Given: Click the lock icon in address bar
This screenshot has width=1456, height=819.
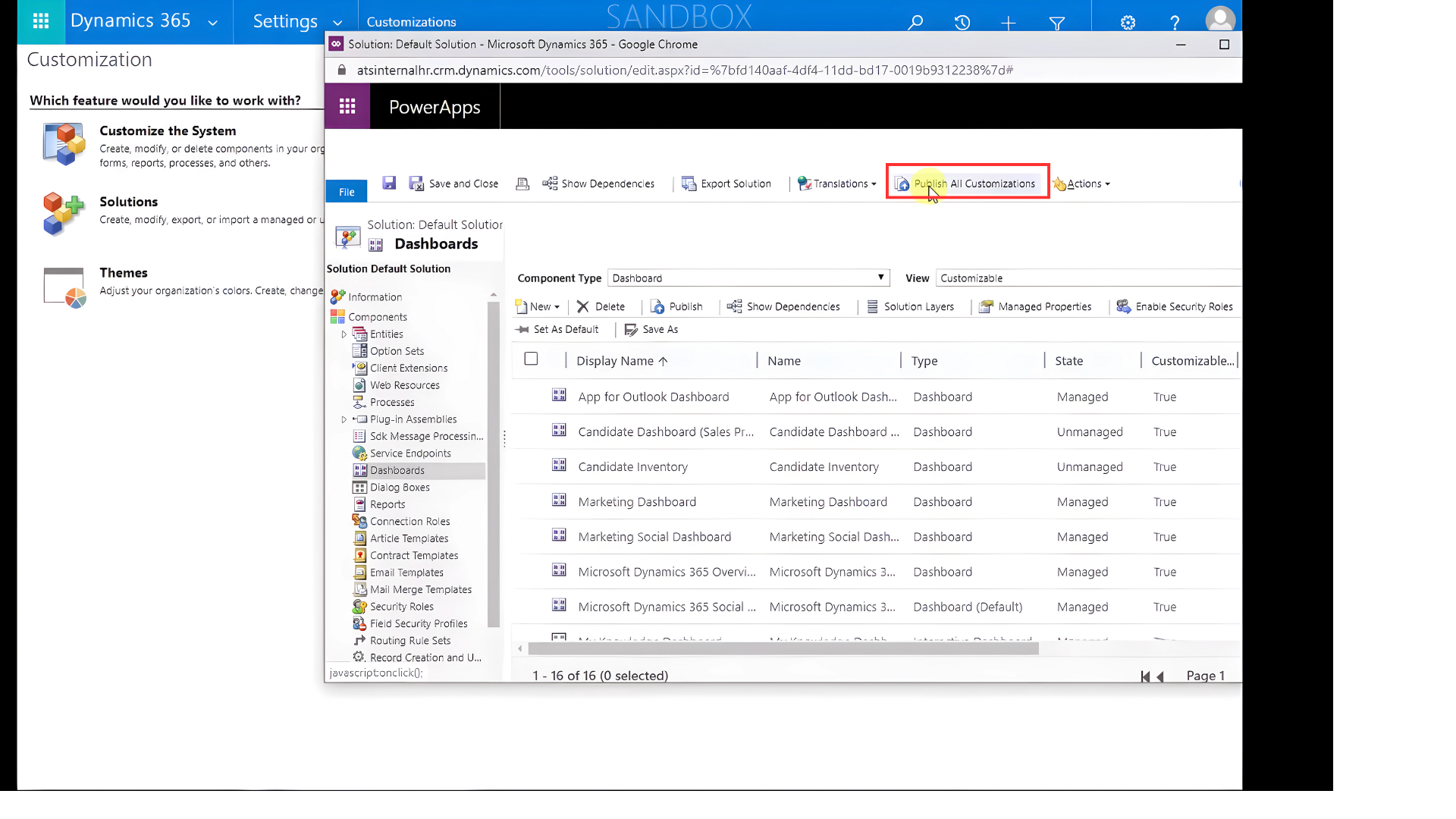Looking at the screenshot, I should coord(341,70).
